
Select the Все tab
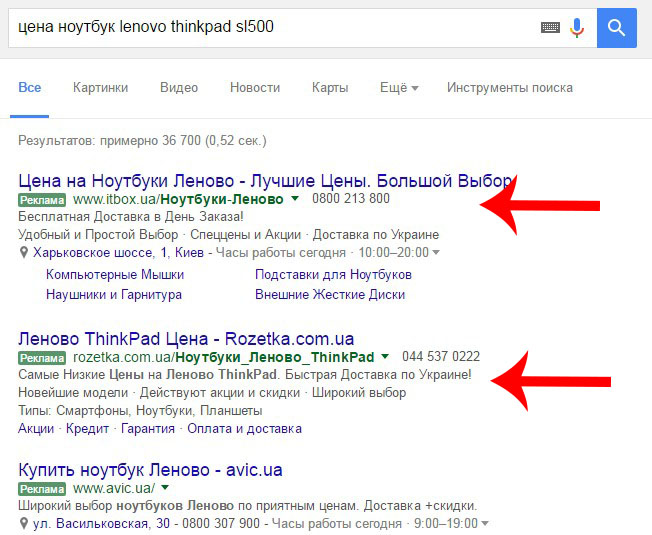[x=30, y=88]
